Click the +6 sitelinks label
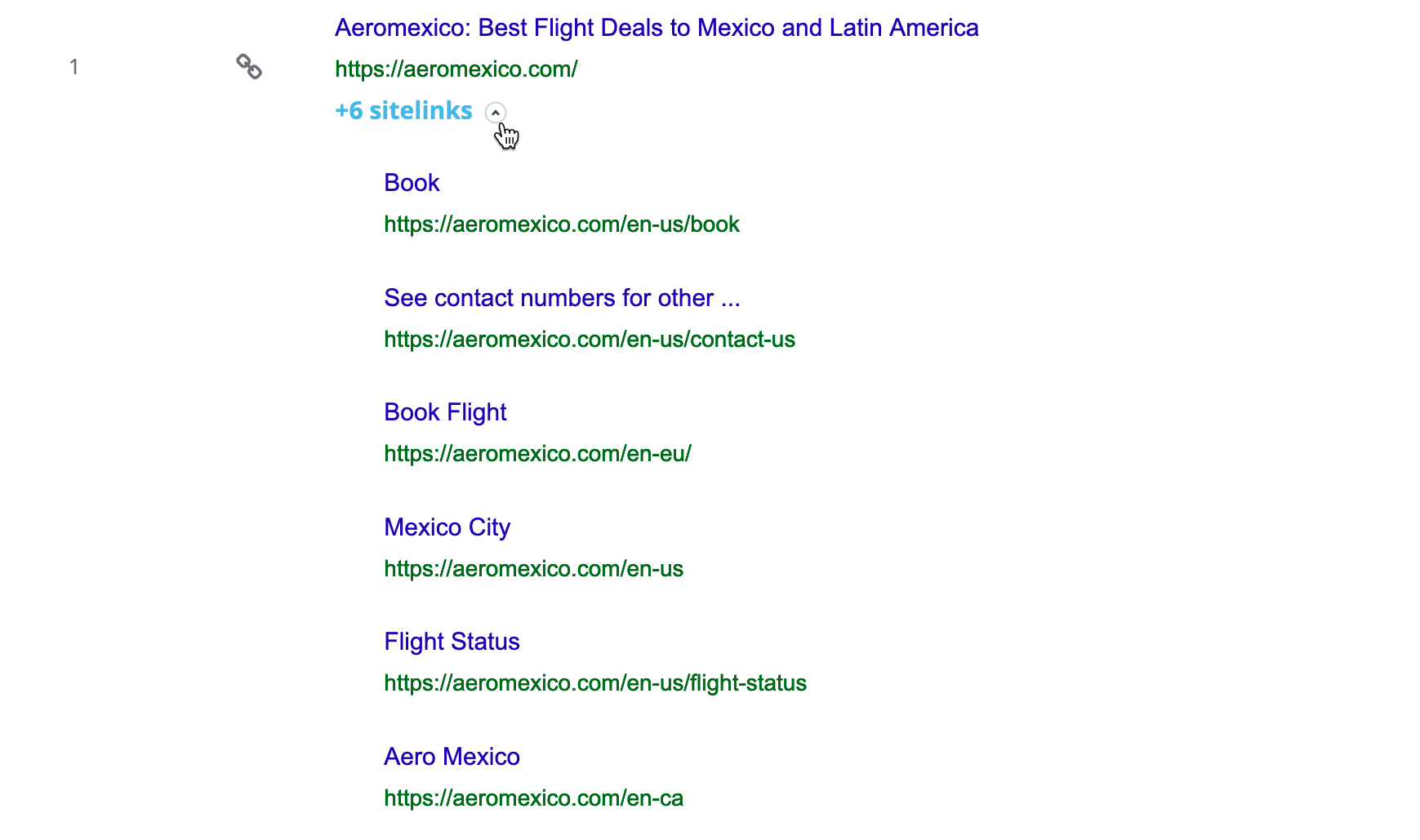The image size is (1420, 840). pyautogui.click(x=403, y=110)
